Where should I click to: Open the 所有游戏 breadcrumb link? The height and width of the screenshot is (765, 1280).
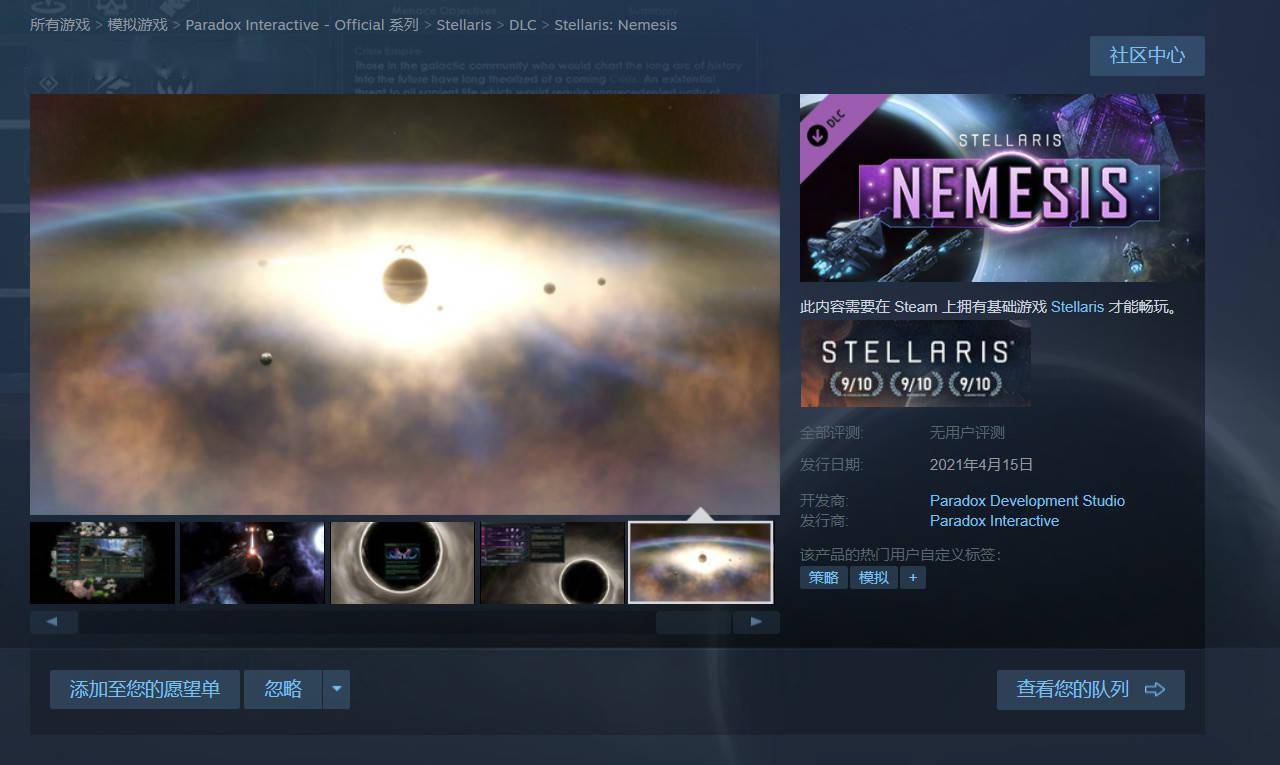[x=60, y=24]
